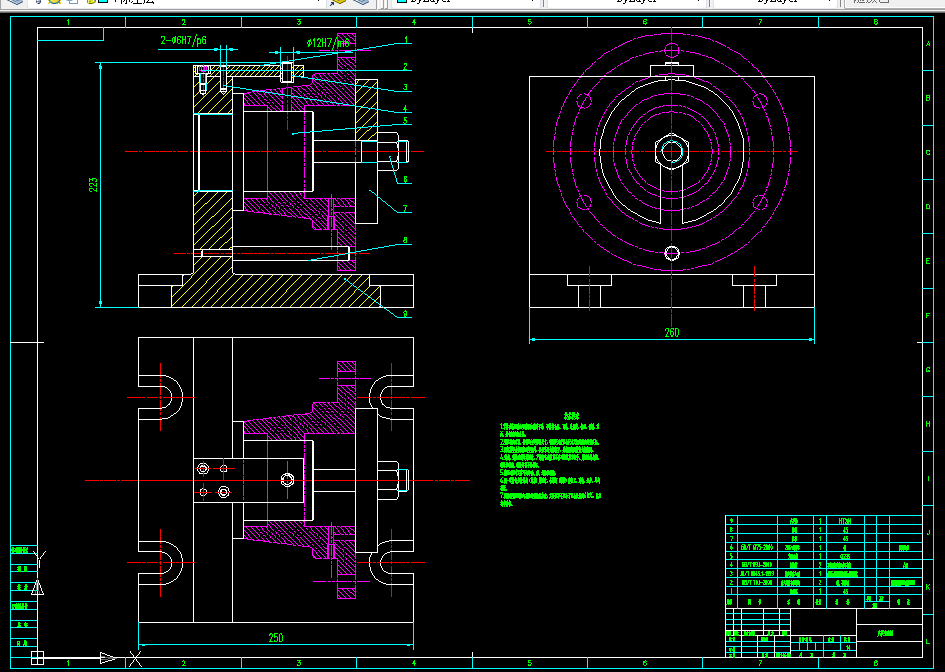Click zone letter K on the right border

click(928, 586)
